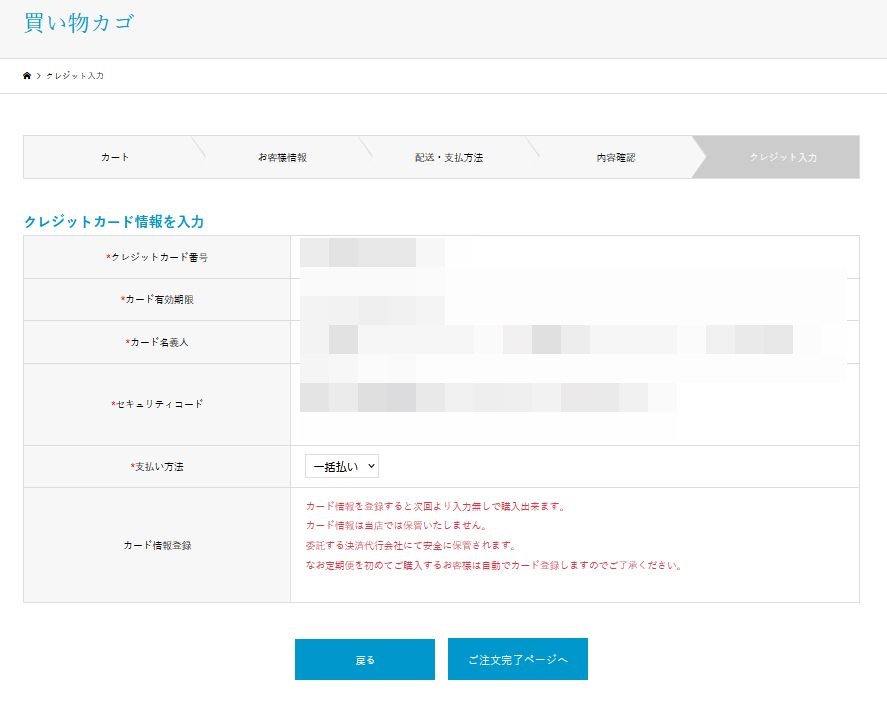Click the note about 次回より入力無しで購入
The image size is (887, 723).
(436, 506)
